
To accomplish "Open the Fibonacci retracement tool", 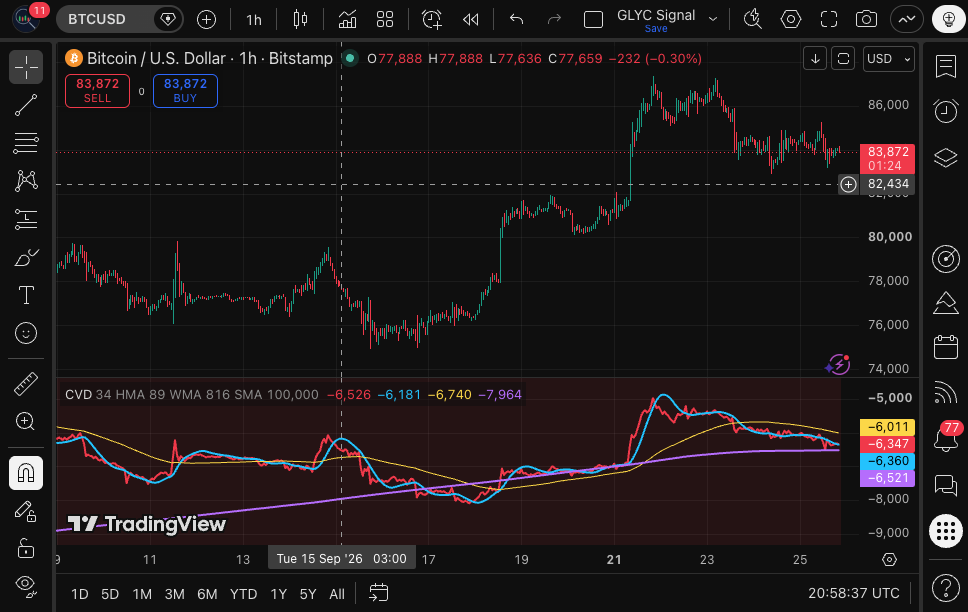I will [26, 143].
